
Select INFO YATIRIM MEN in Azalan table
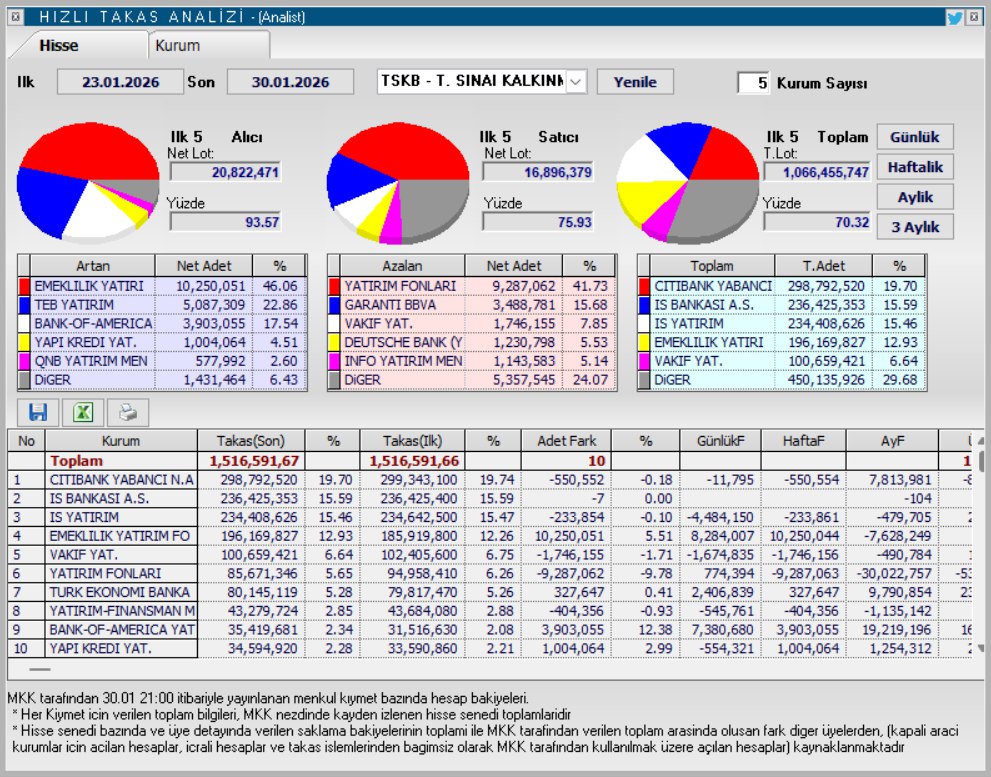click(472, 361)
